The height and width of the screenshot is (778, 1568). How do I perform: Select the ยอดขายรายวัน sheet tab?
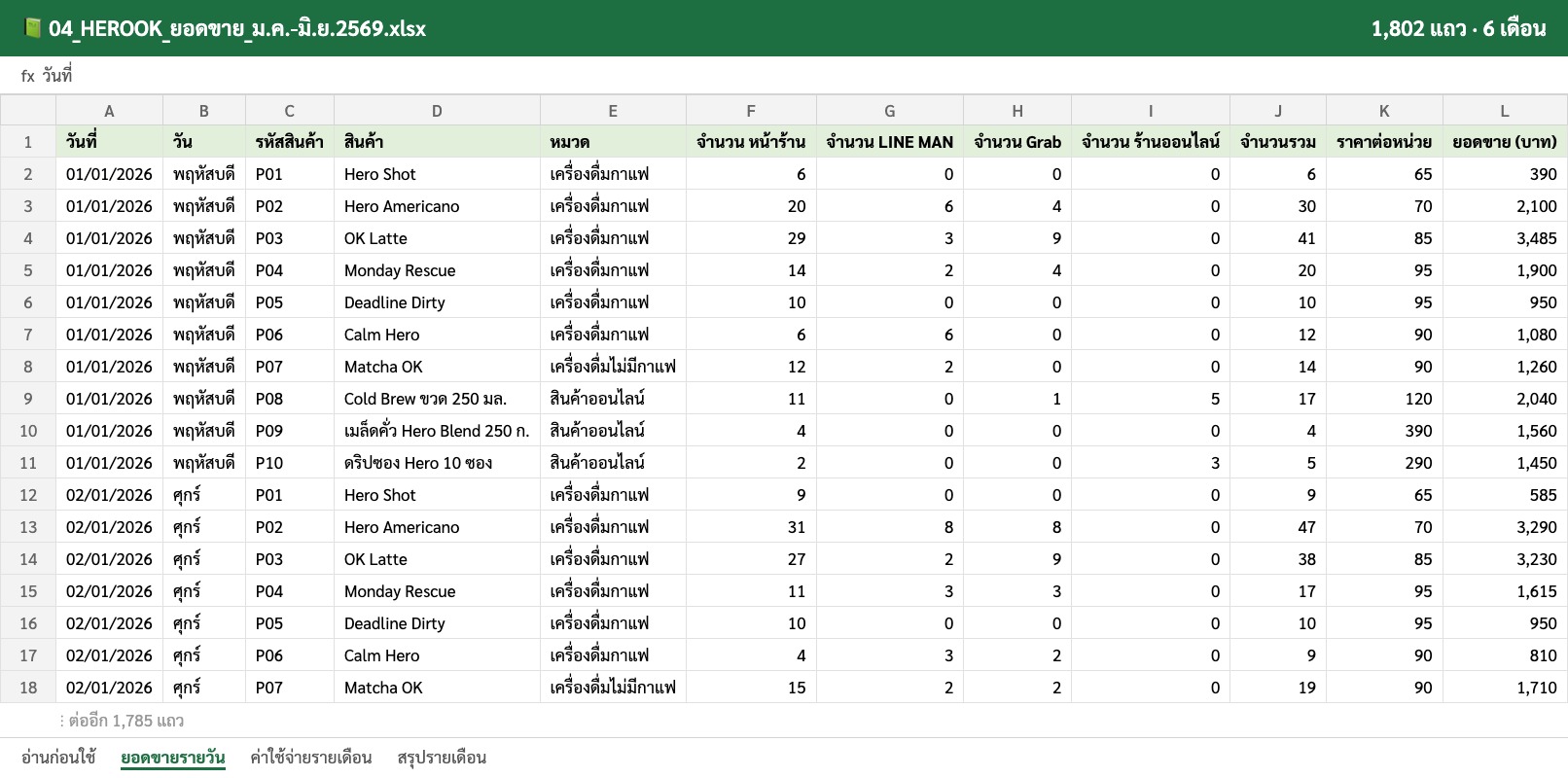coord(173,758)
